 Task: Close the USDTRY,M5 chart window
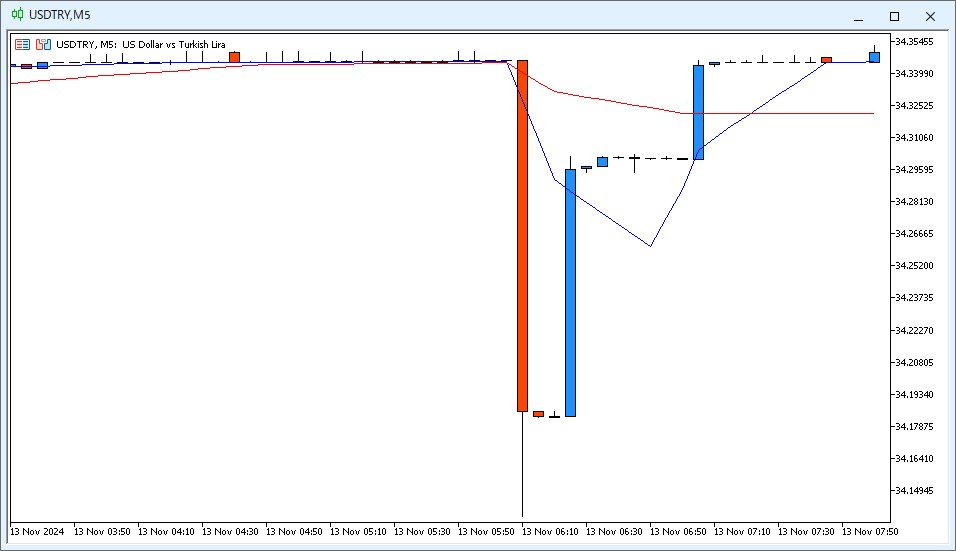[x=930, y=16]
